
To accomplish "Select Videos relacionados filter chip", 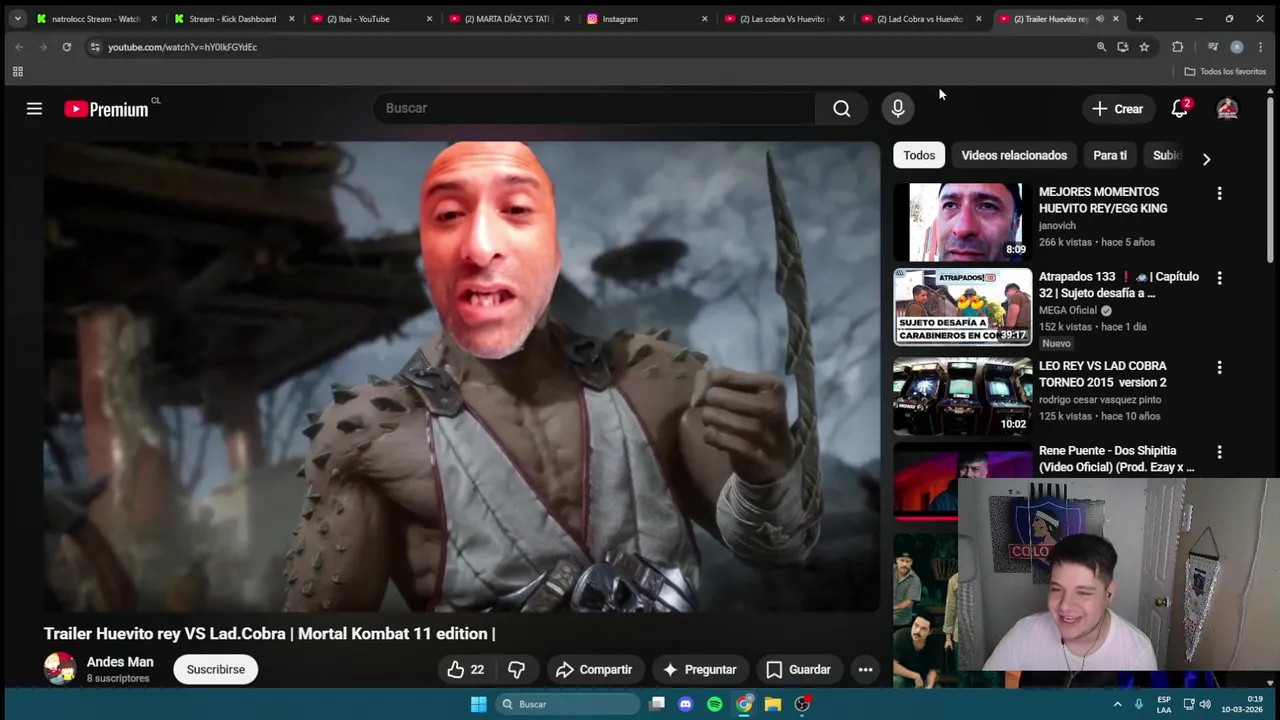I will point(1014,155).
